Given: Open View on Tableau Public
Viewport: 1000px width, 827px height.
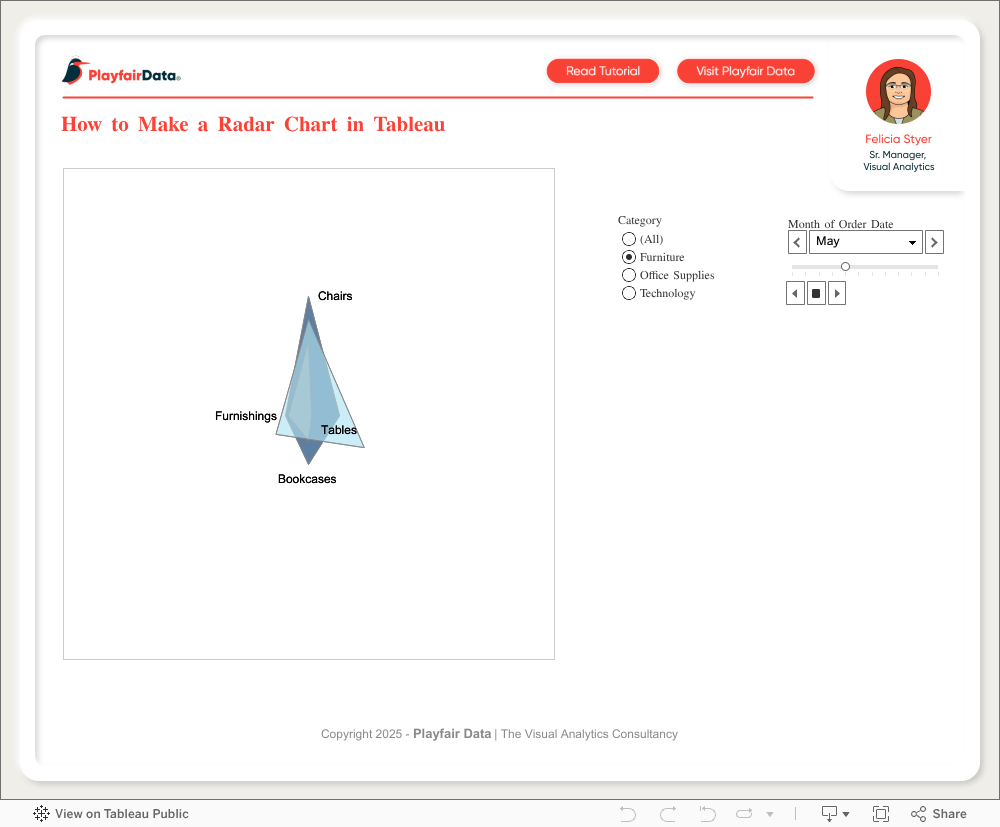Looking at the screenshot, I should coord(111,814).
